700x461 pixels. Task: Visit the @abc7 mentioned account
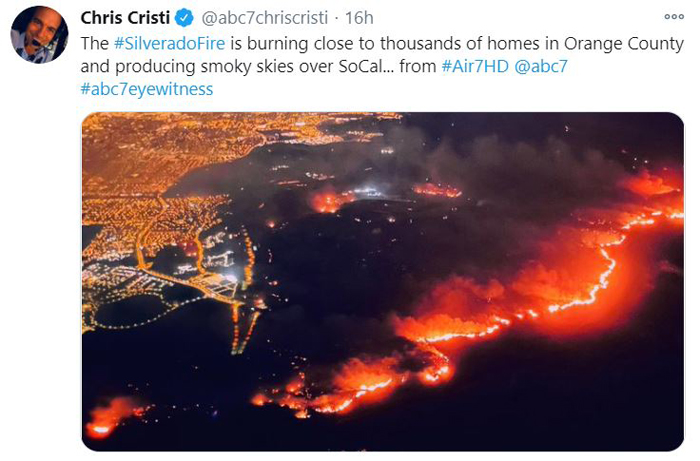(541, 66)
